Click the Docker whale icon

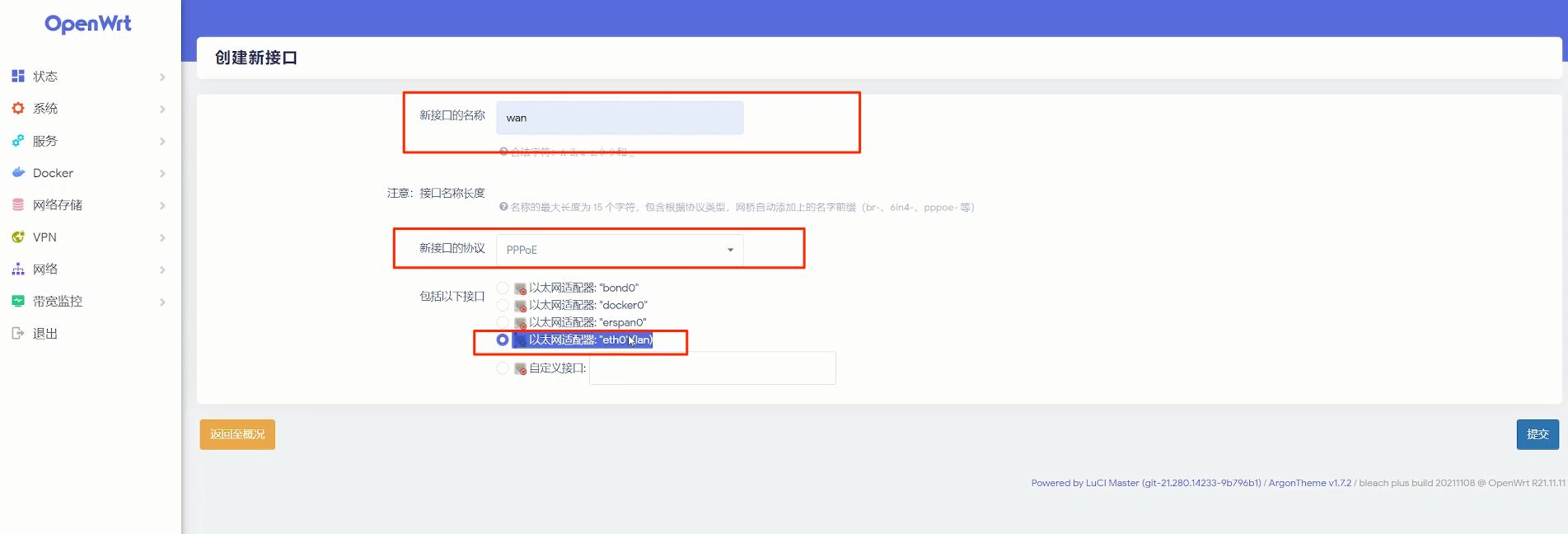18,172
